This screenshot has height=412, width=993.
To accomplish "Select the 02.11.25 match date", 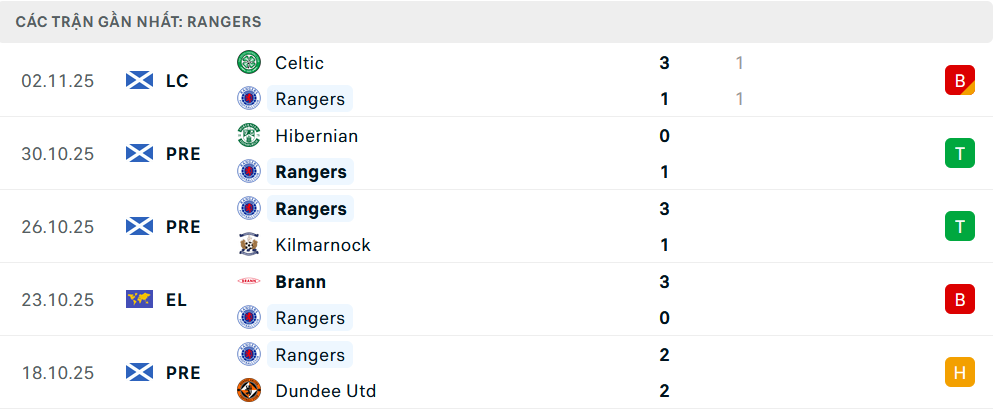I will coord(57,81).
